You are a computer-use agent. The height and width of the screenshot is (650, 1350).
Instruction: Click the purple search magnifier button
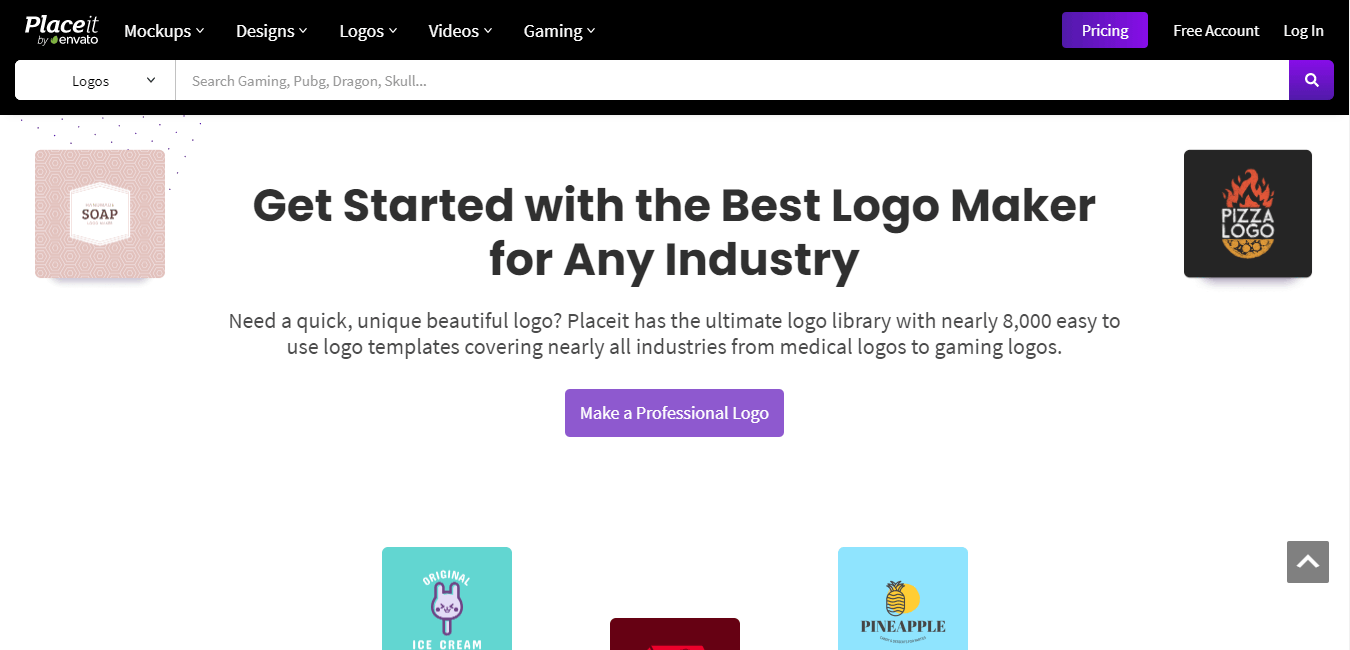coord(1311,80)
